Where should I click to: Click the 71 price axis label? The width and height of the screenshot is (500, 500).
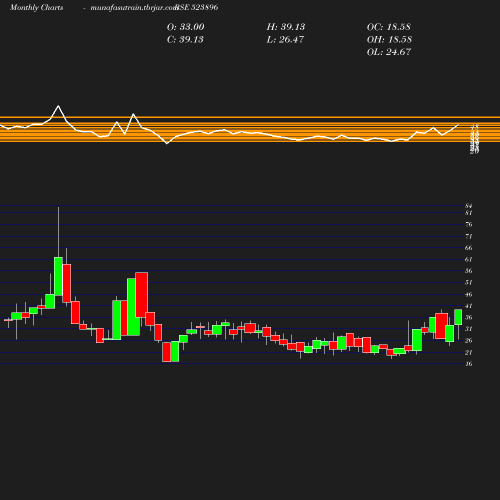[x=469, y=236]
